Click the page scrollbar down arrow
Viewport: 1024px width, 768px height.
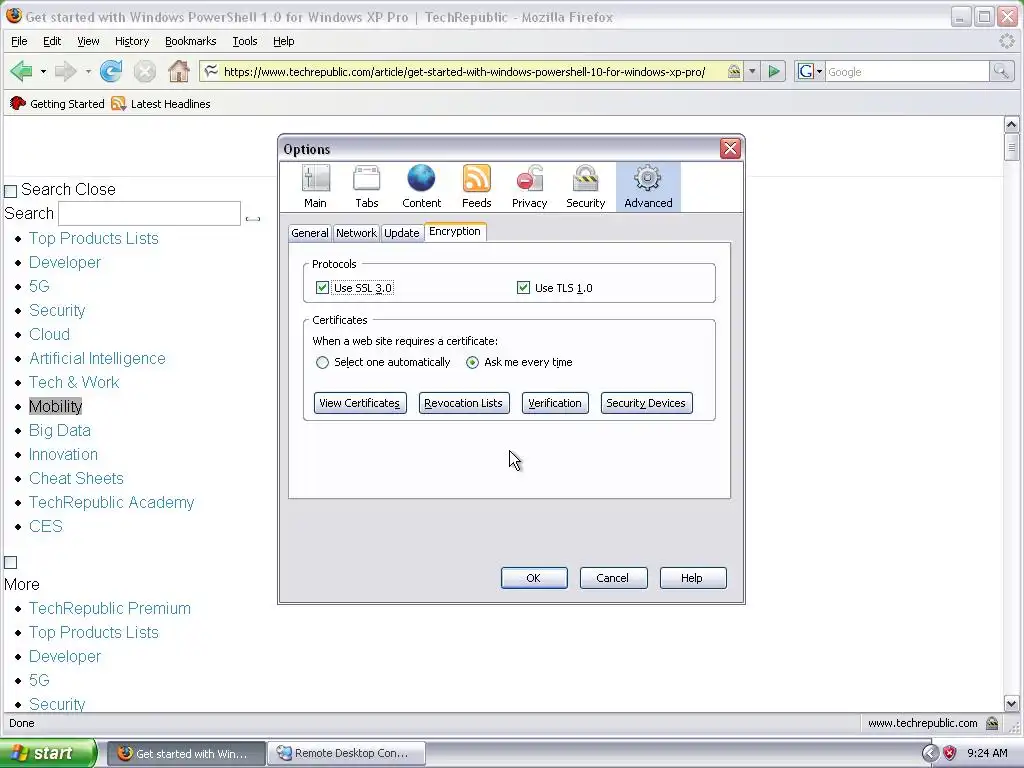(1011, 704)
